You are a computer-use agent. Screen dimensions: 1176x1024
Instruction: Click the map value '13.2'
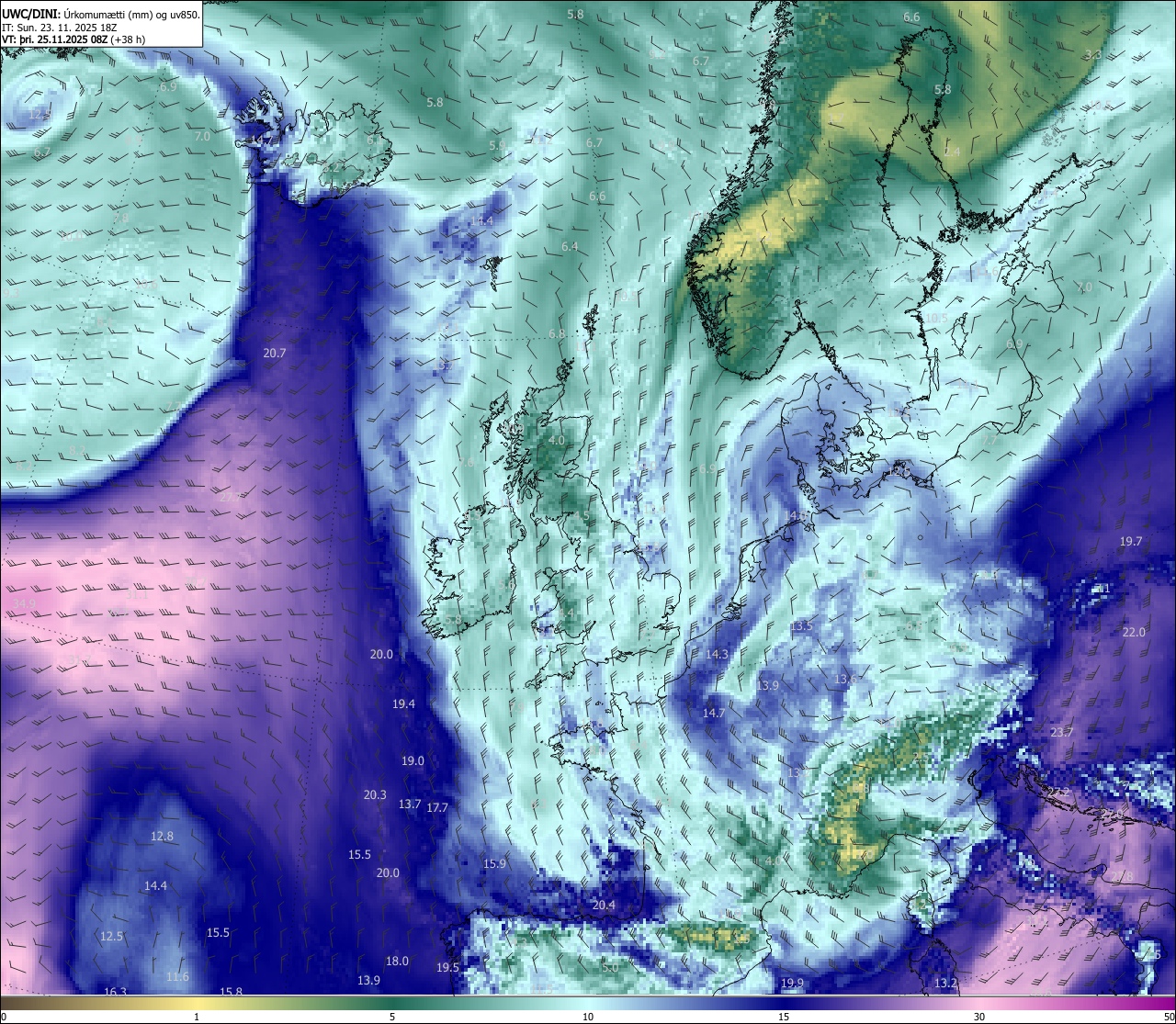point(945,983)
